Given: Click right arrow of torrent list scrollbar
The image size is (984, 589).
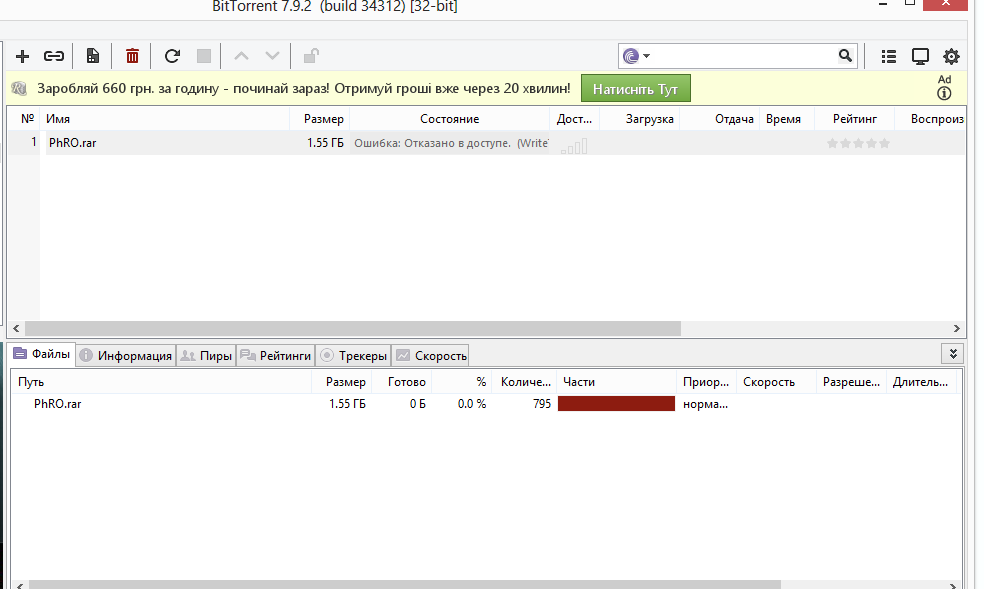Looking at the screenshot, I should click(956, 329).
